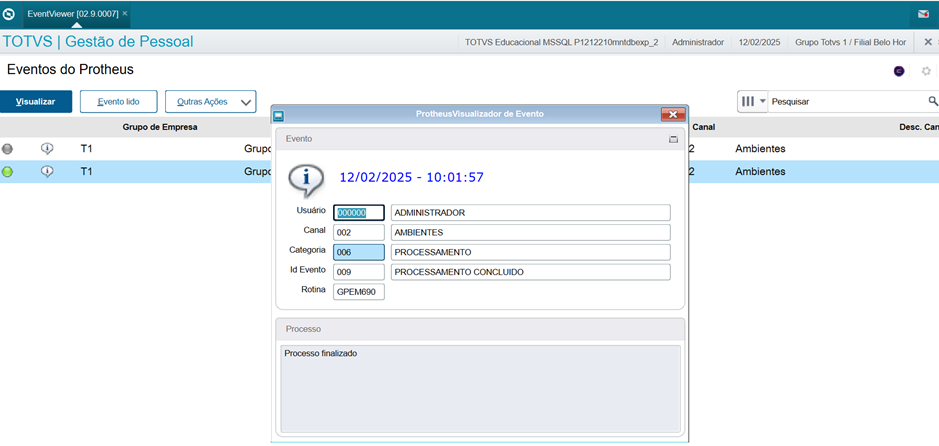The height and width of the screenshot is (446, 939).
Task: Open the column filter dropdown beside Pesquisar
Action: pyautogui.click(x=753, y=102)
